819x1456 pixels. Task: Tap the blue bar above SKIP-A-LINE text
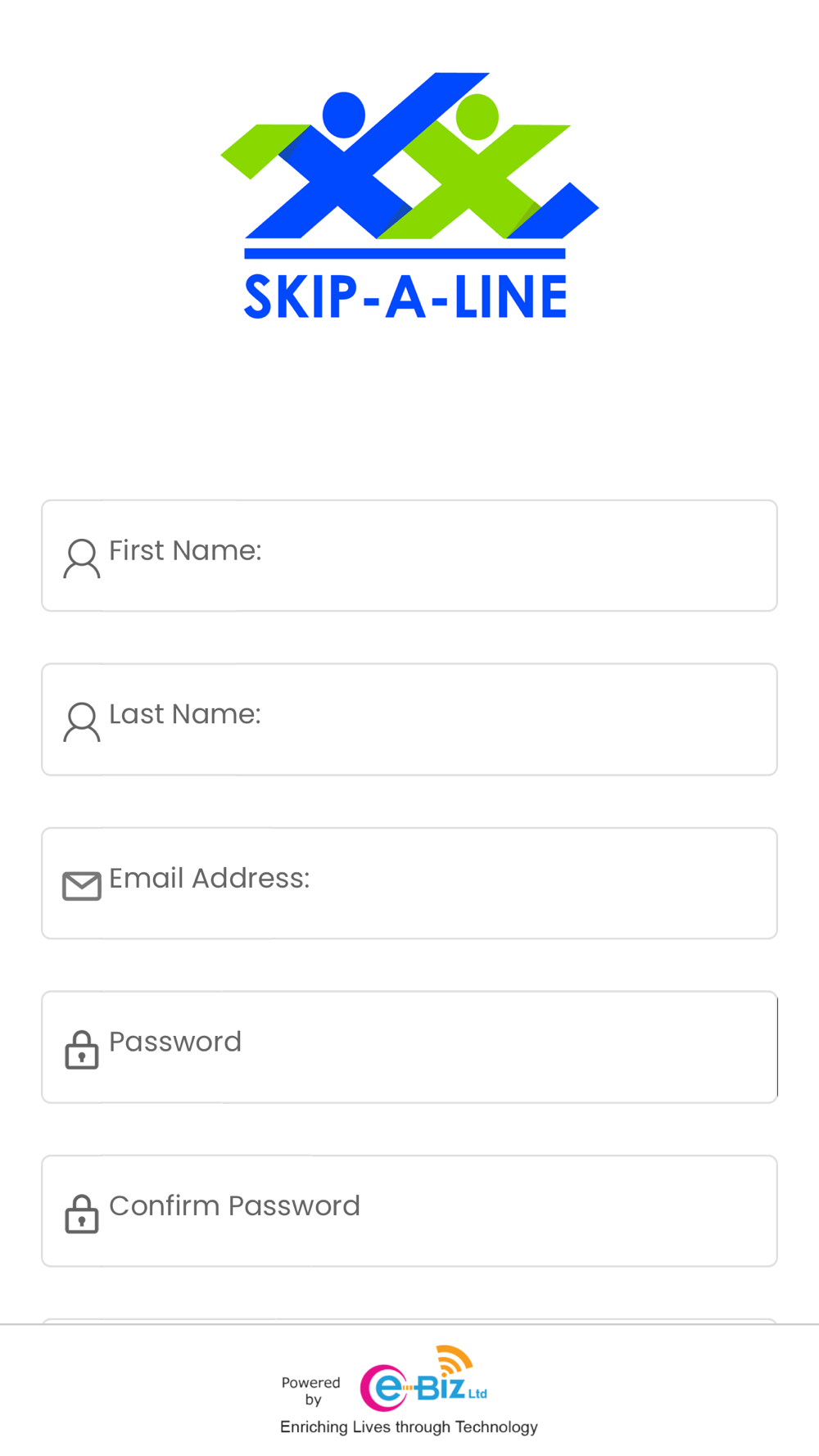pos(405,254)
